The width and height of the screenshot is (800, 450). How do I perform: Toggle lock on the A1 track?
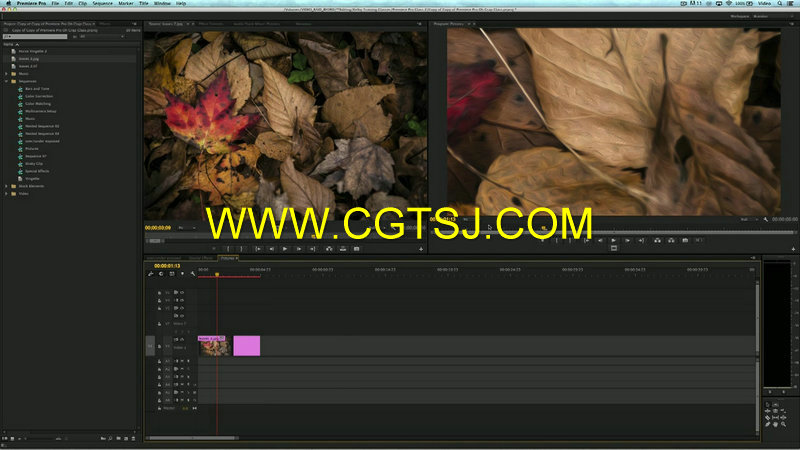[159, 361]
